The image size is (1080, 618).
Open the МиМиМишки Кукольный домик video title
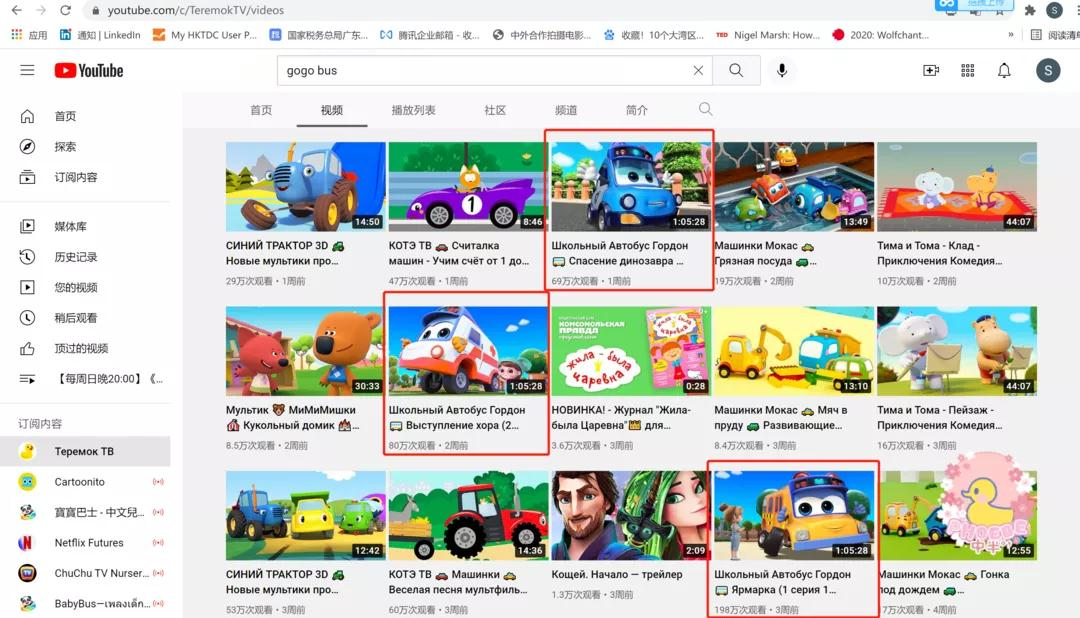coord(293,418)
